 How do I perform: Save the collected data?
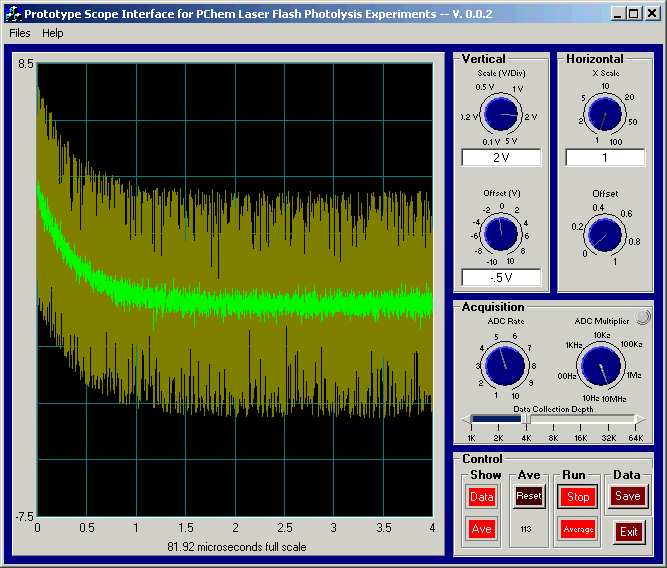pos(628,496)
